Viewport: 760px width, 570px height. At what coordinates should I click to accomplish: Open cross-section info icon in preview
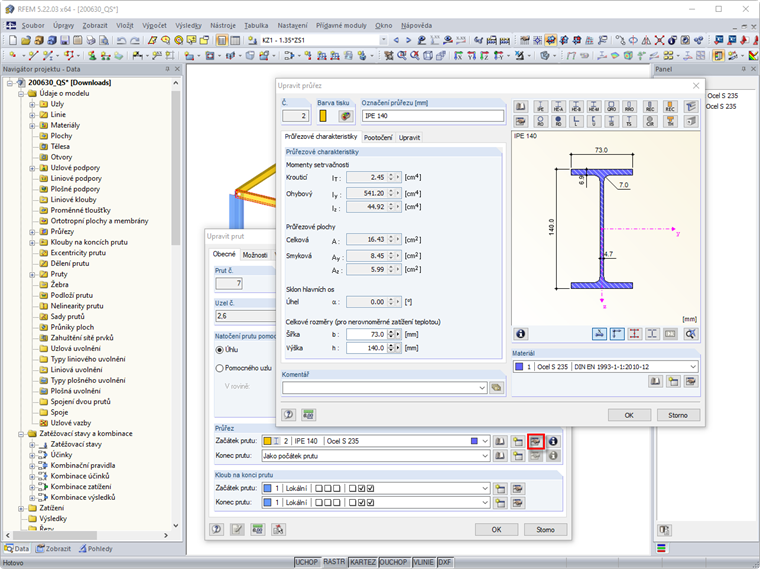point(520,333)
